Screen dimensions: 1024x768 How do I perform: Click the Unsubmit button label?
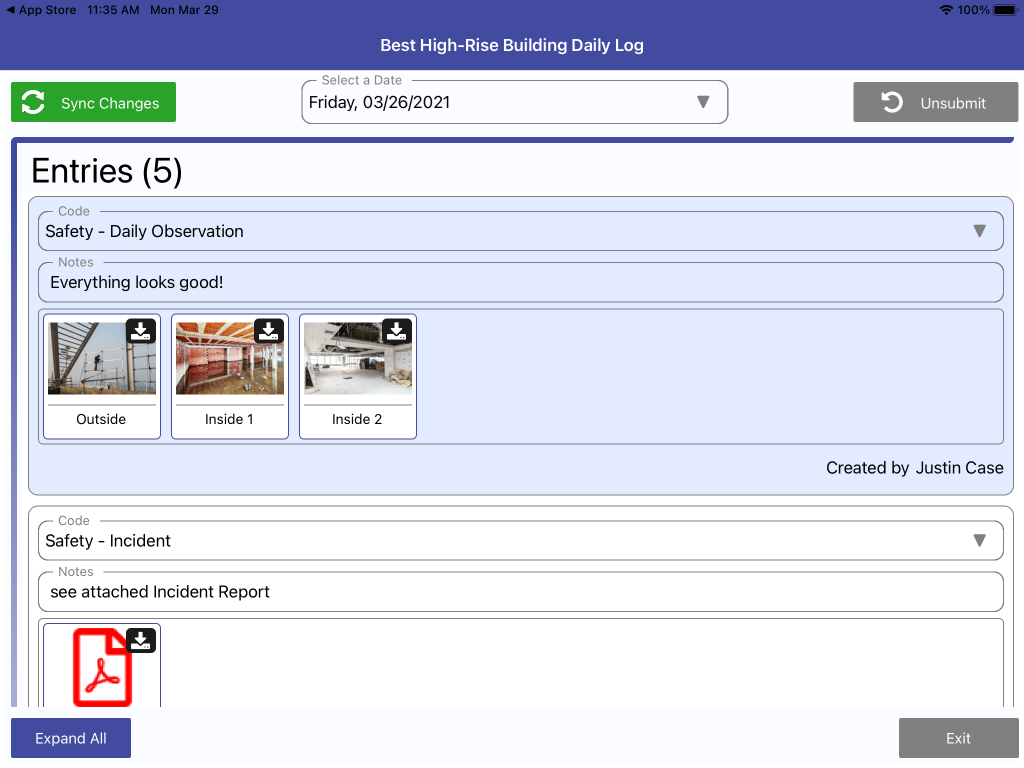pyautogui.click(x=953, y=103)
